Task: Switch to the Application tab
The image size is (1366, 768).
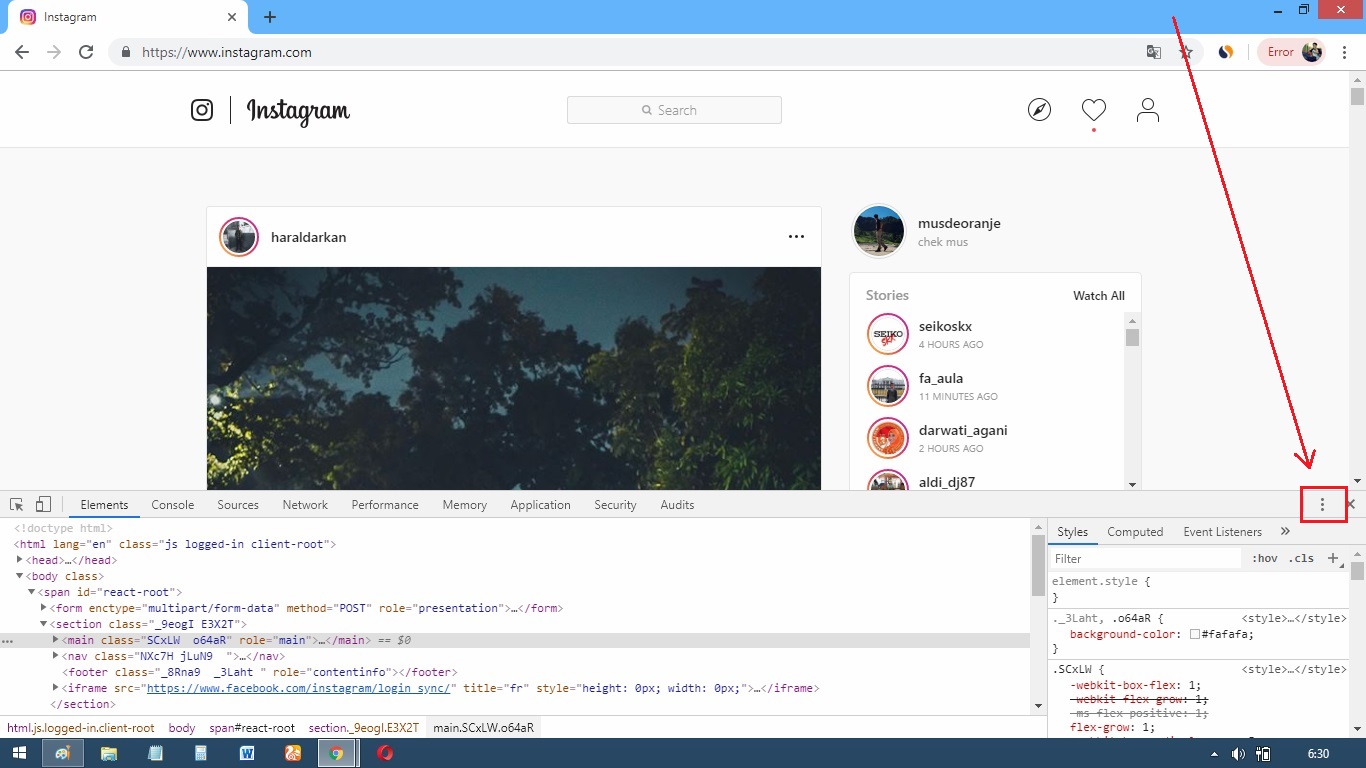Action: click(x=540, y=505)
